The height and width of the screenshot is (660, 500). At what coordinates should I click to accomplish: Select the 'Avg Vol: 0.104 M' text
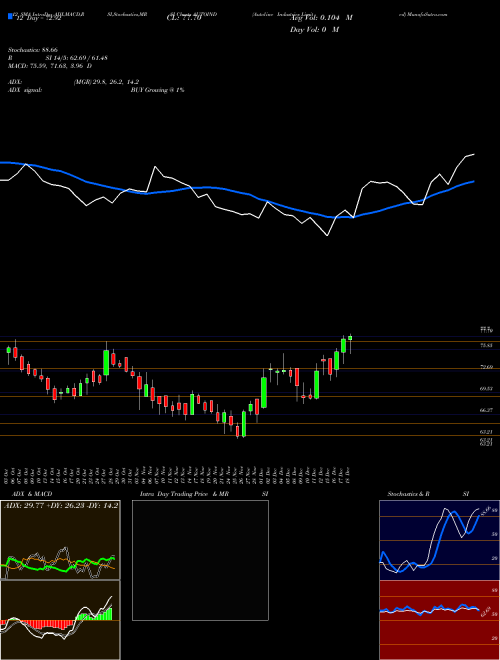tap(322, 18)
